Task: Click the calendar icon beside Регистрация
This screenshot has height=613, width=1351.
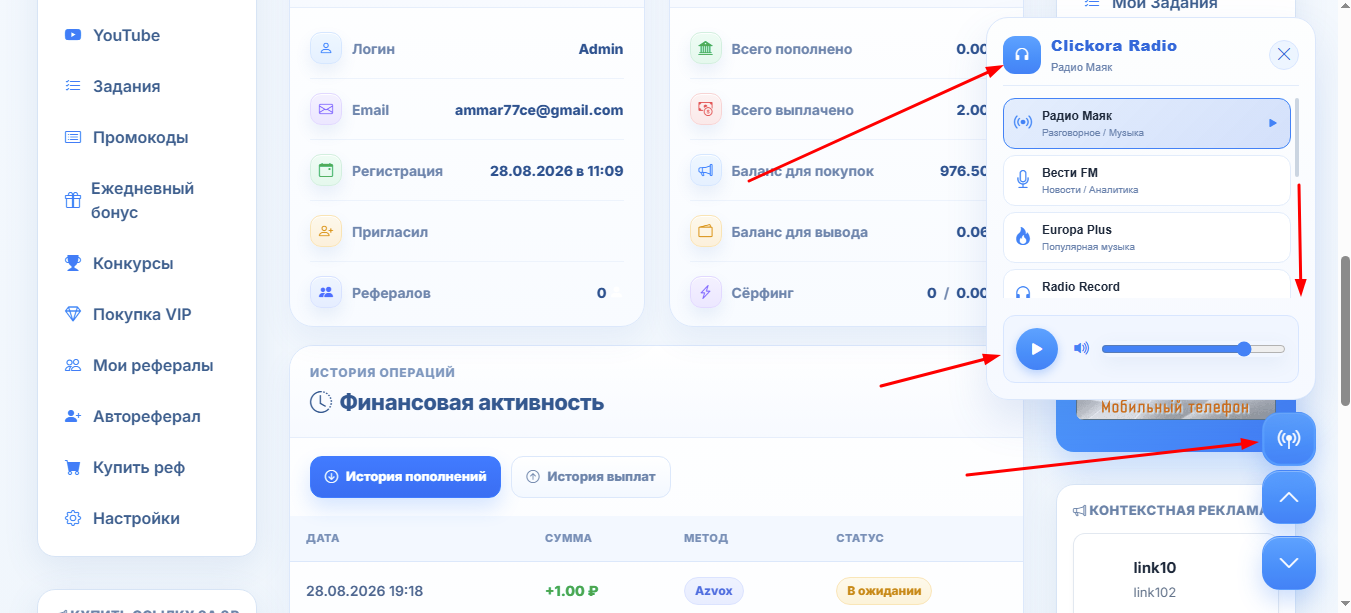Action: coord(326,170)
